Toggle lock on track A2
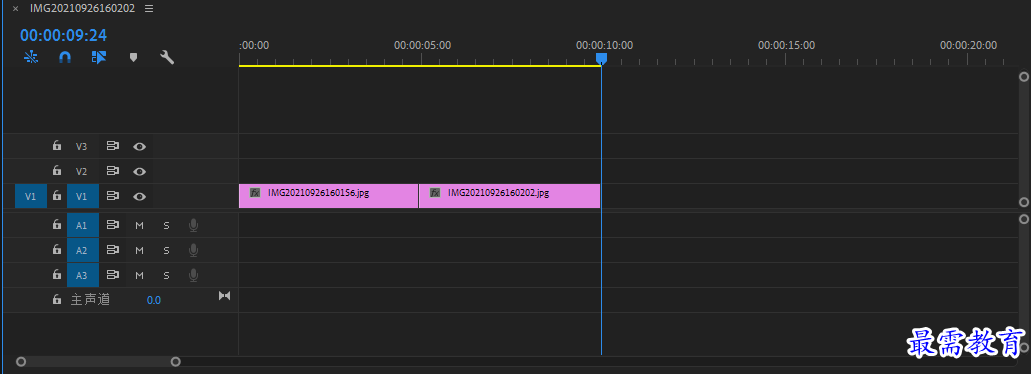 (57, 250)
